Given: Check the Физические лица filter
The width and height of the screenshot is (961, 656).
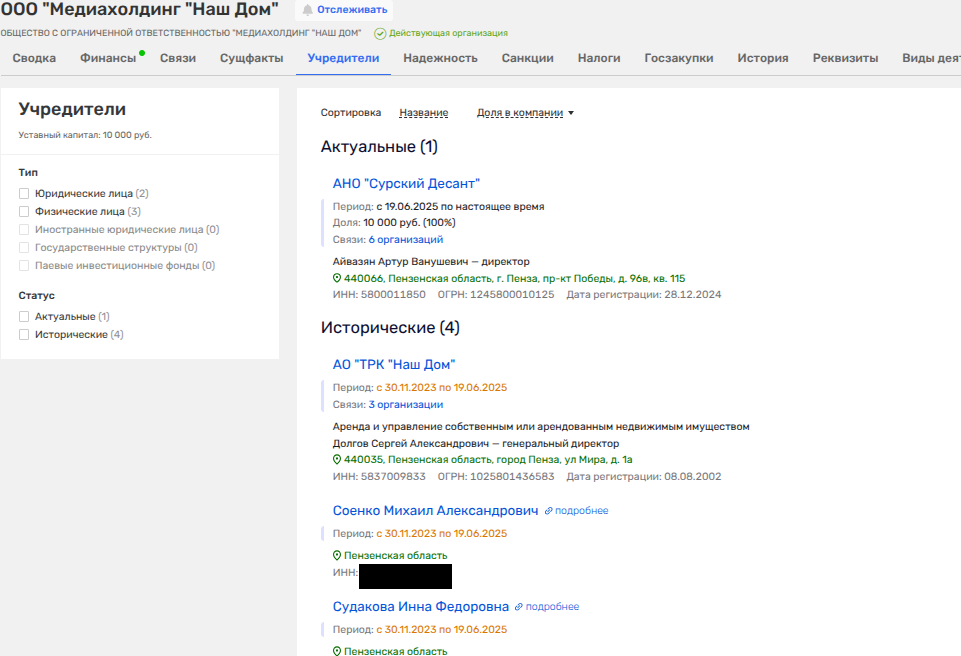Looking at the screenshot, I should (x=24, y=212).
